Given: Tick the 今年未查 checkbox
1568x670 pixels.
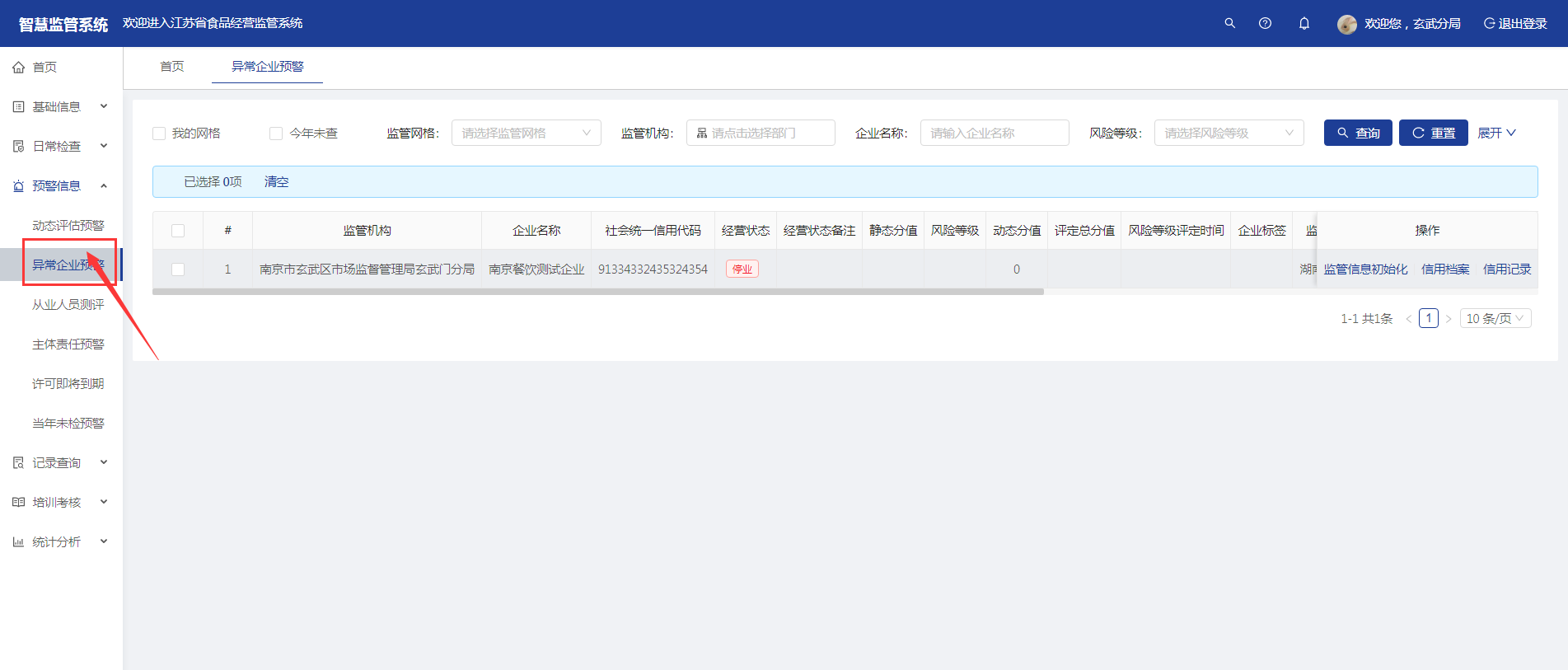Looking at the screenshot, I should click(x=276, y=134).
